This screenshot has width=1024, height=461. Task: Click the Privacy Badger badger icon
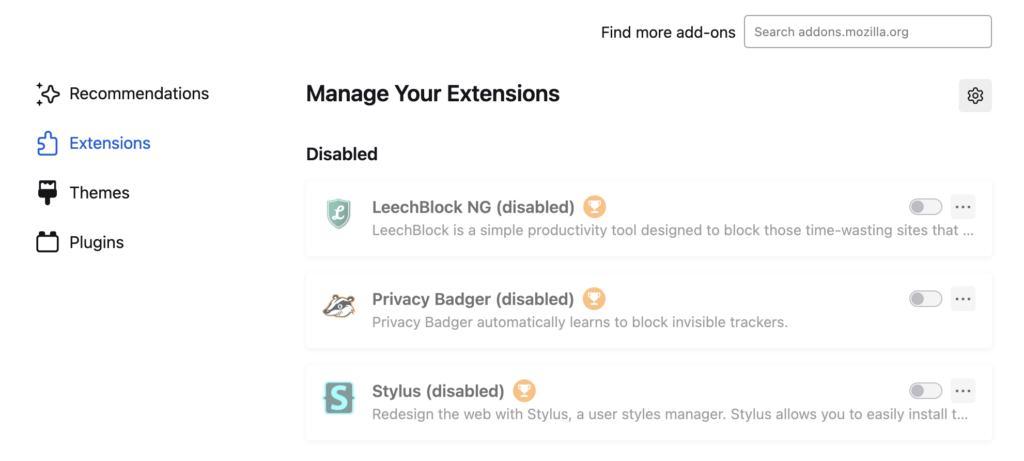(339, 305)
